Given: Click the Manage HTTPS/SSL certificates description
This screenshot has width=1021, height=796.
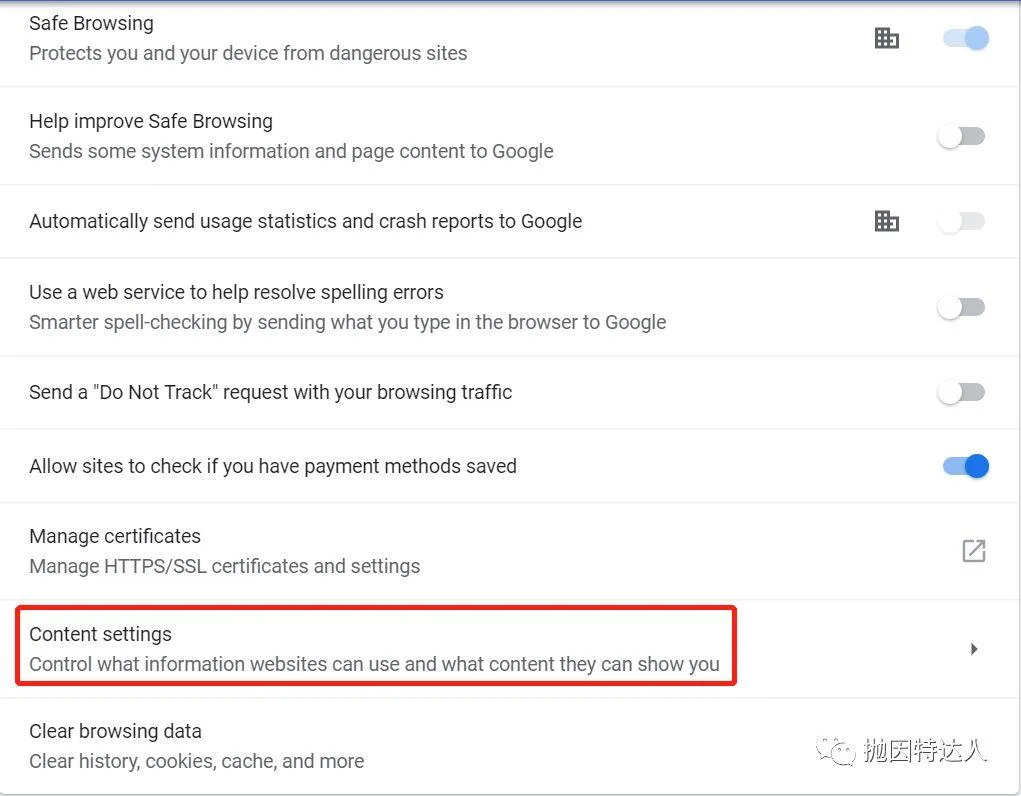Looking at the screenshot, I should point(225,566).
